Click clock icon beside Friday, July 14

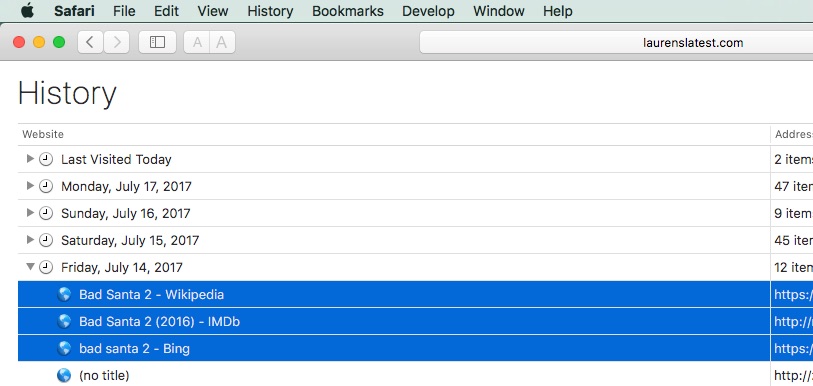46,267
